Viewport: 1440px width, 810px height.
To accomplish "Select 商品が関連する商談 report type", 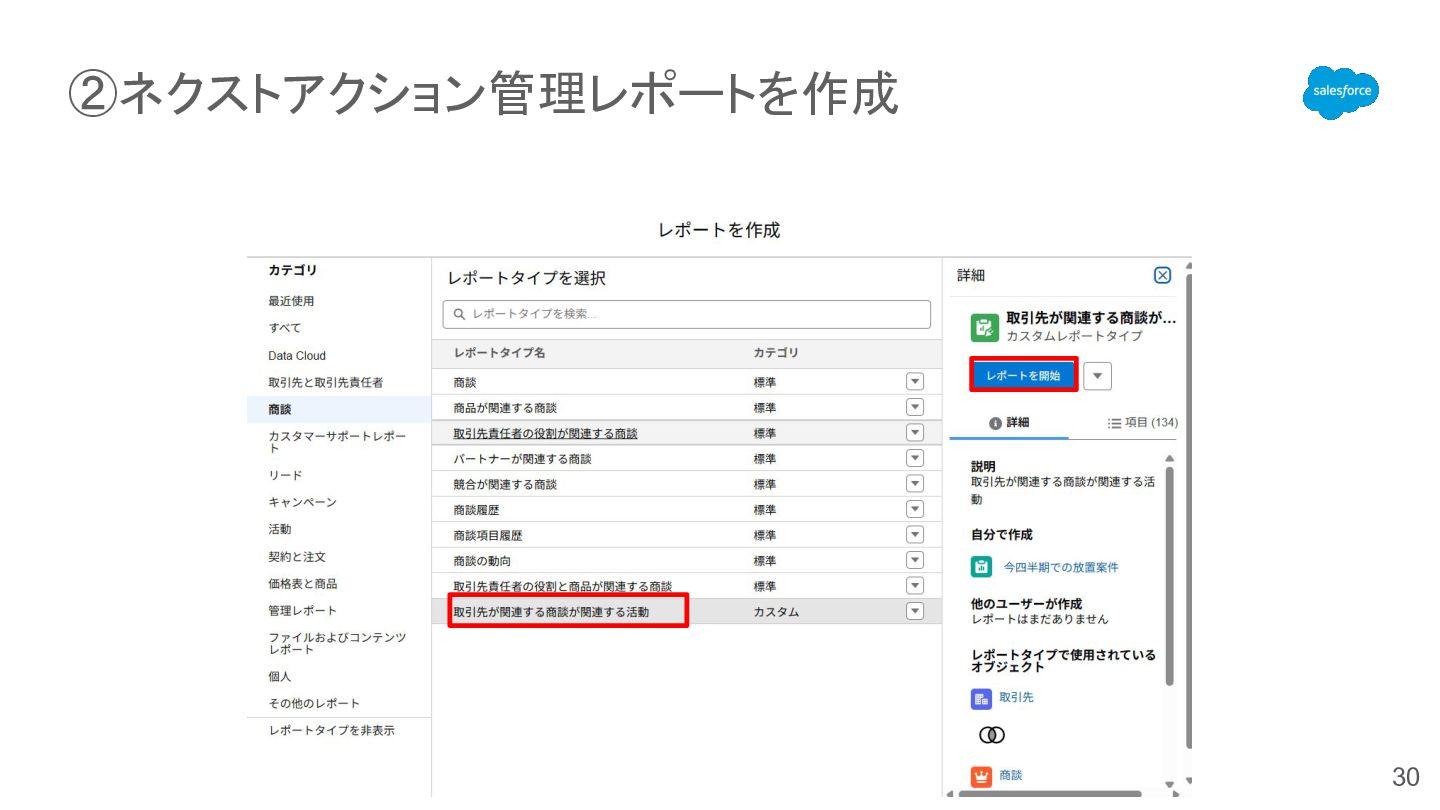I will pyautogui.click(x=504, y=408).
